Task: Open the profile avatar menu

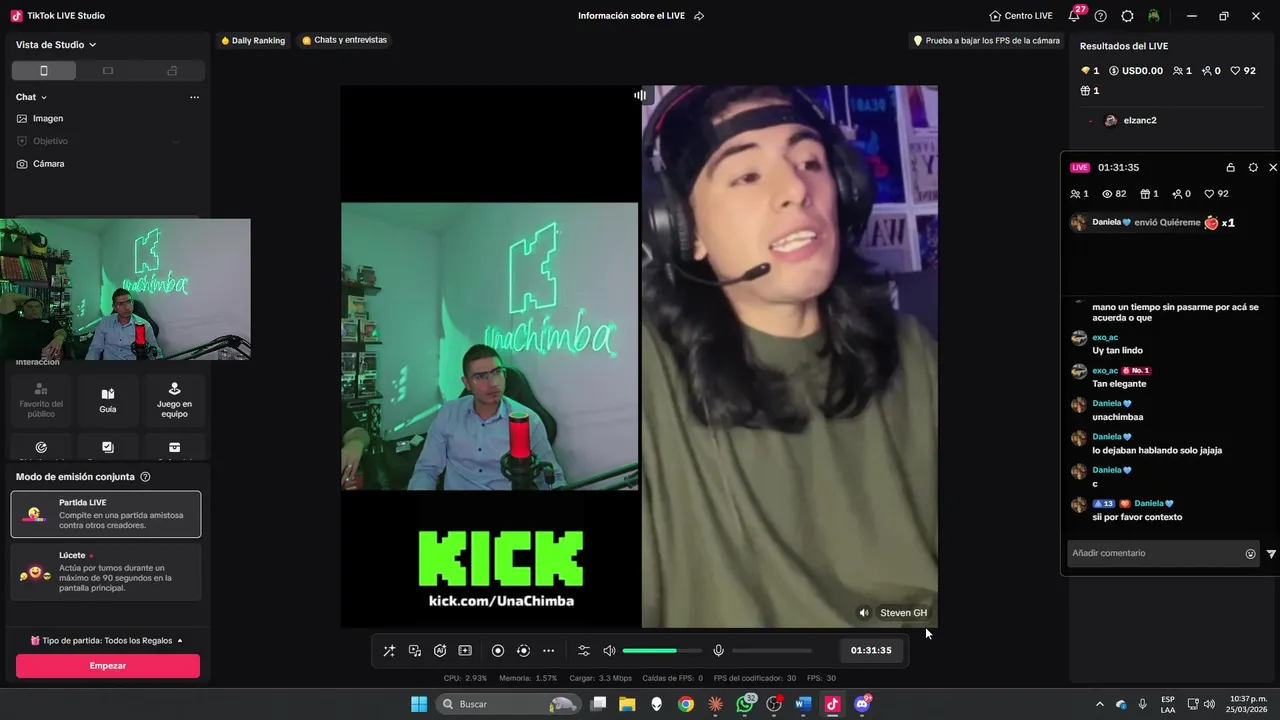Action: (x=1154, y=16)
